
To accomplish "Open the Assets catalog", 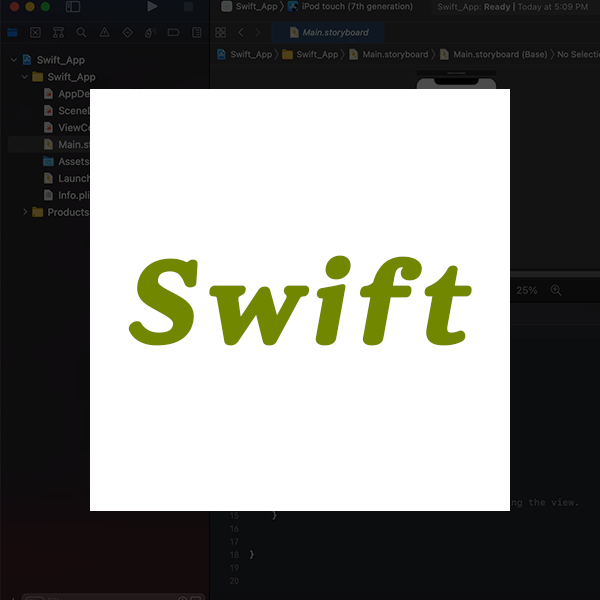I will [67, 161].
